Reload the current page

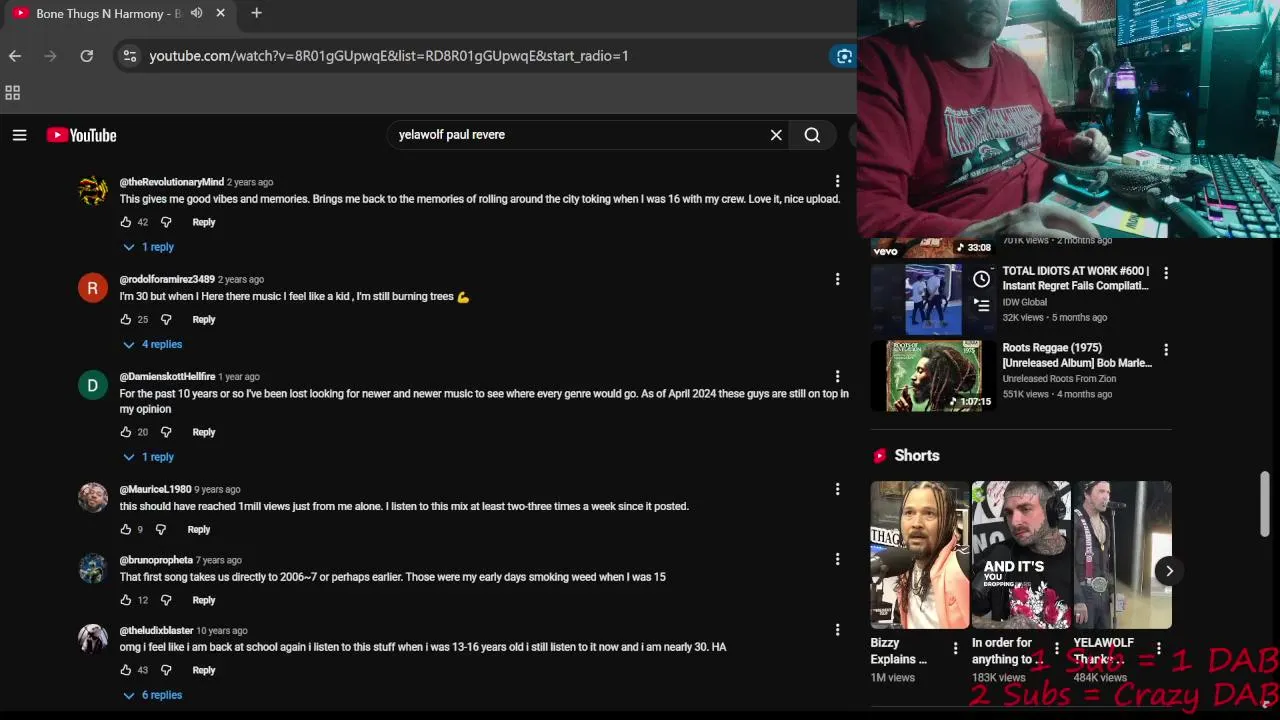point(87,56)
